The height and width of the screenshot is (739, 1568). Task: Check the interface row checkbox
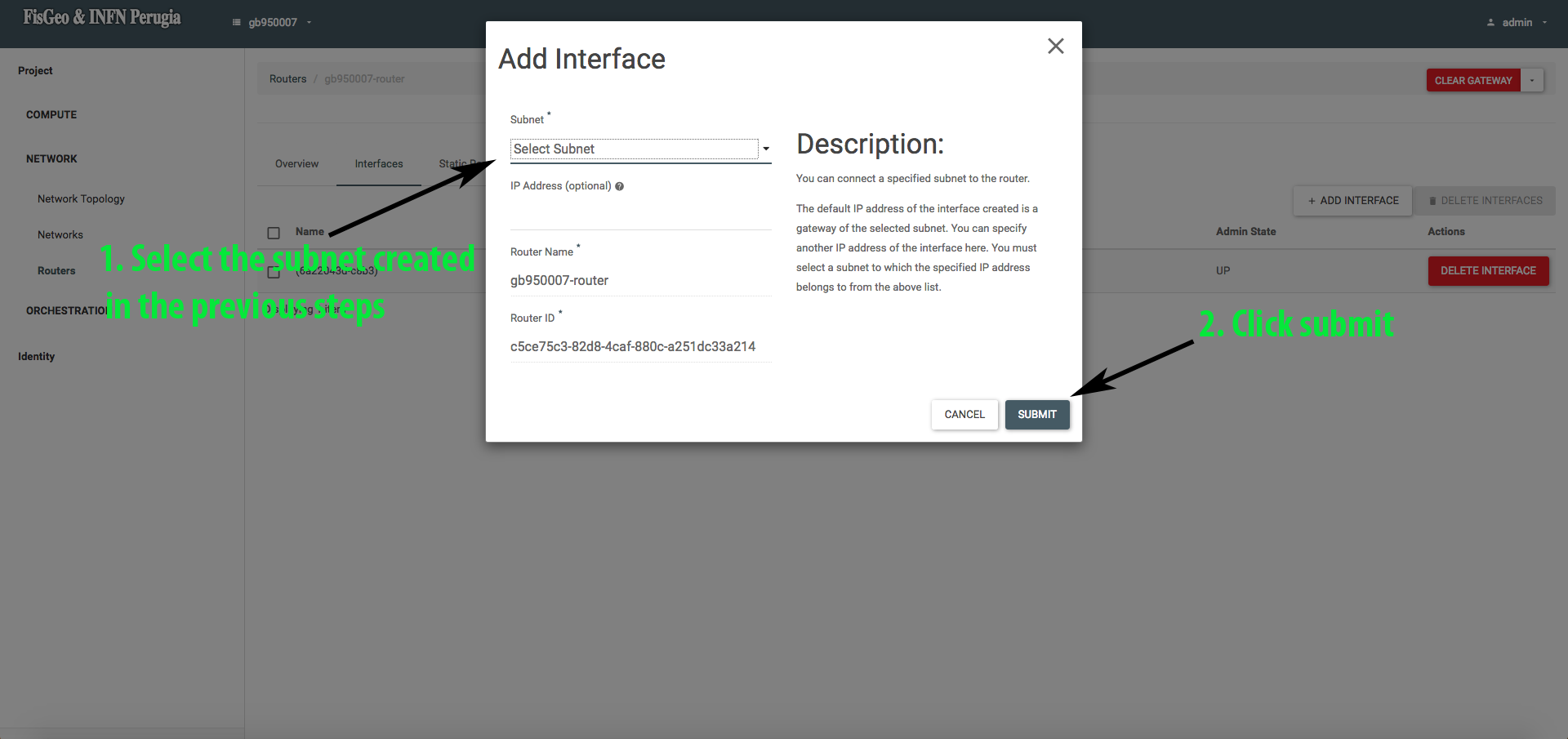coord(274,272)
